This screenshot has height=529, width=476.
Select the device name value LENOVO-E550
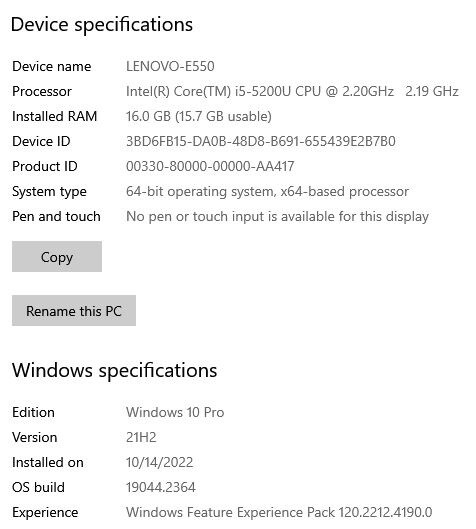tap(170, 66)
